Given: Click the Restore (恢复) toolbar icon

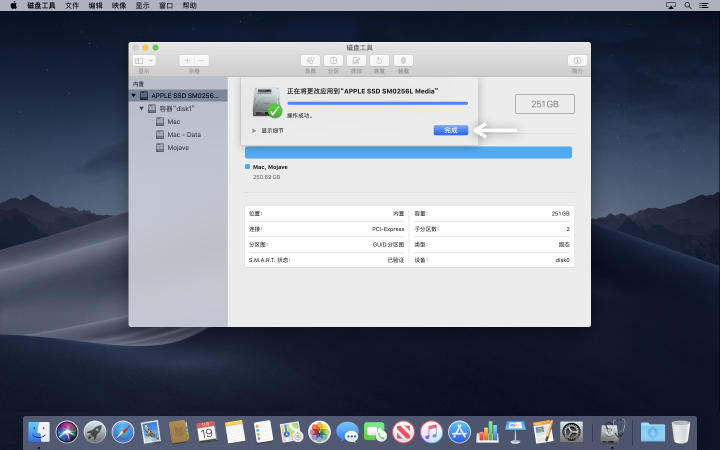Looking at the screenshot, I should [379, 61].
